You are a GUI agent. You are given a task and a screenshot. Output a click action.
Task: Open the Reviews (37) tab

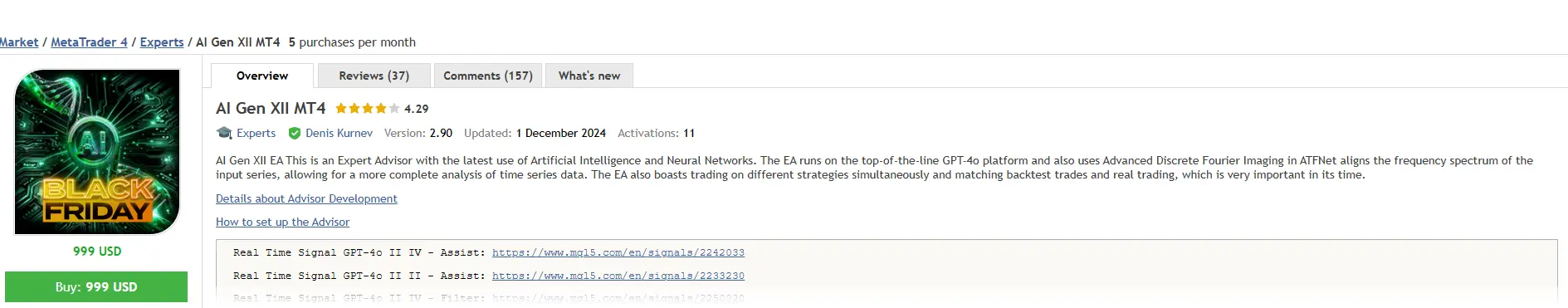click(x=374, y=76)
